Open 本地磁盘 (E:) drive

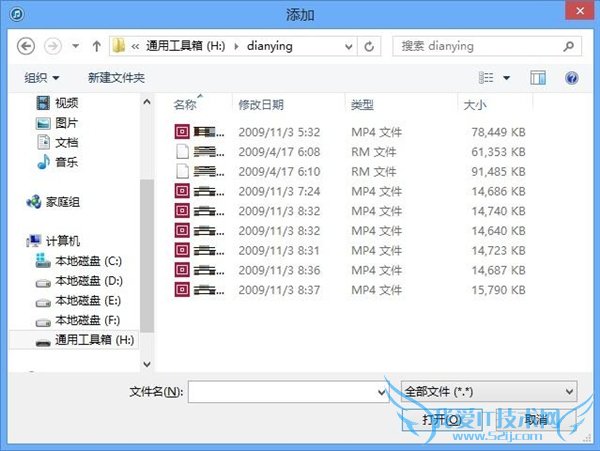pyautogui.click(x=78, y=301)
